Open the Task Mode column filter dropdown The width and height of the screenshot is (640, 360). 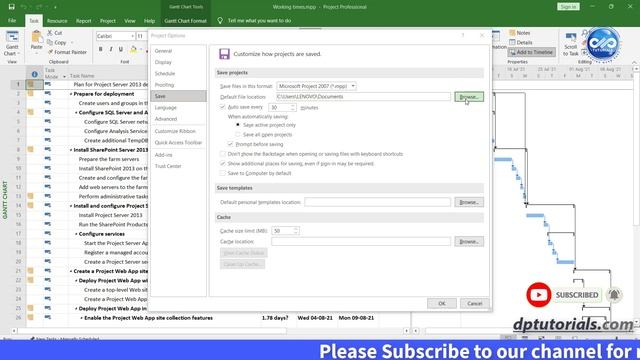pyautogui.click(x=64, y=77)
